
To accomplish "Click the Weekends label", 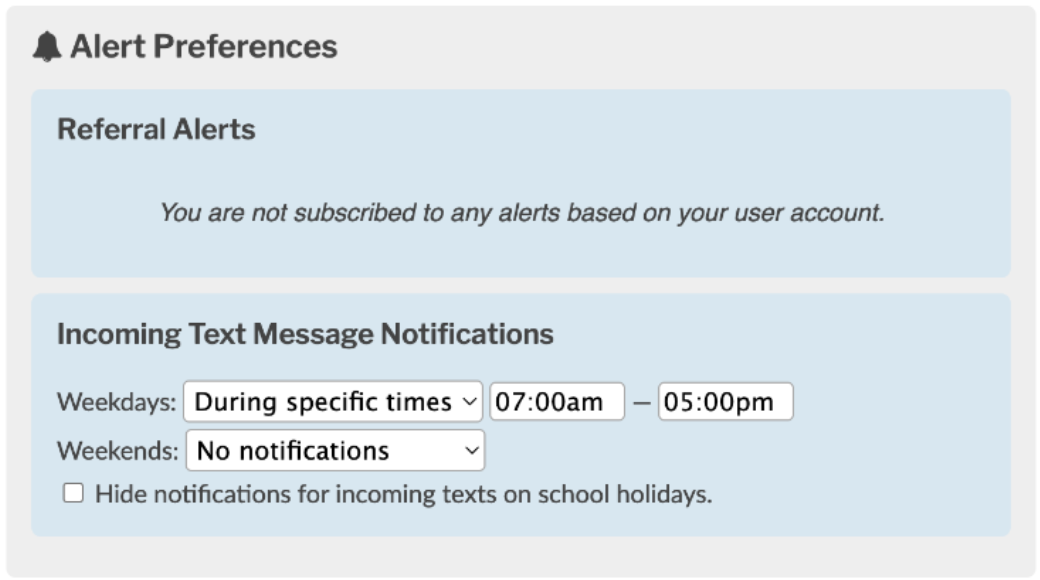I will point(117,450).
